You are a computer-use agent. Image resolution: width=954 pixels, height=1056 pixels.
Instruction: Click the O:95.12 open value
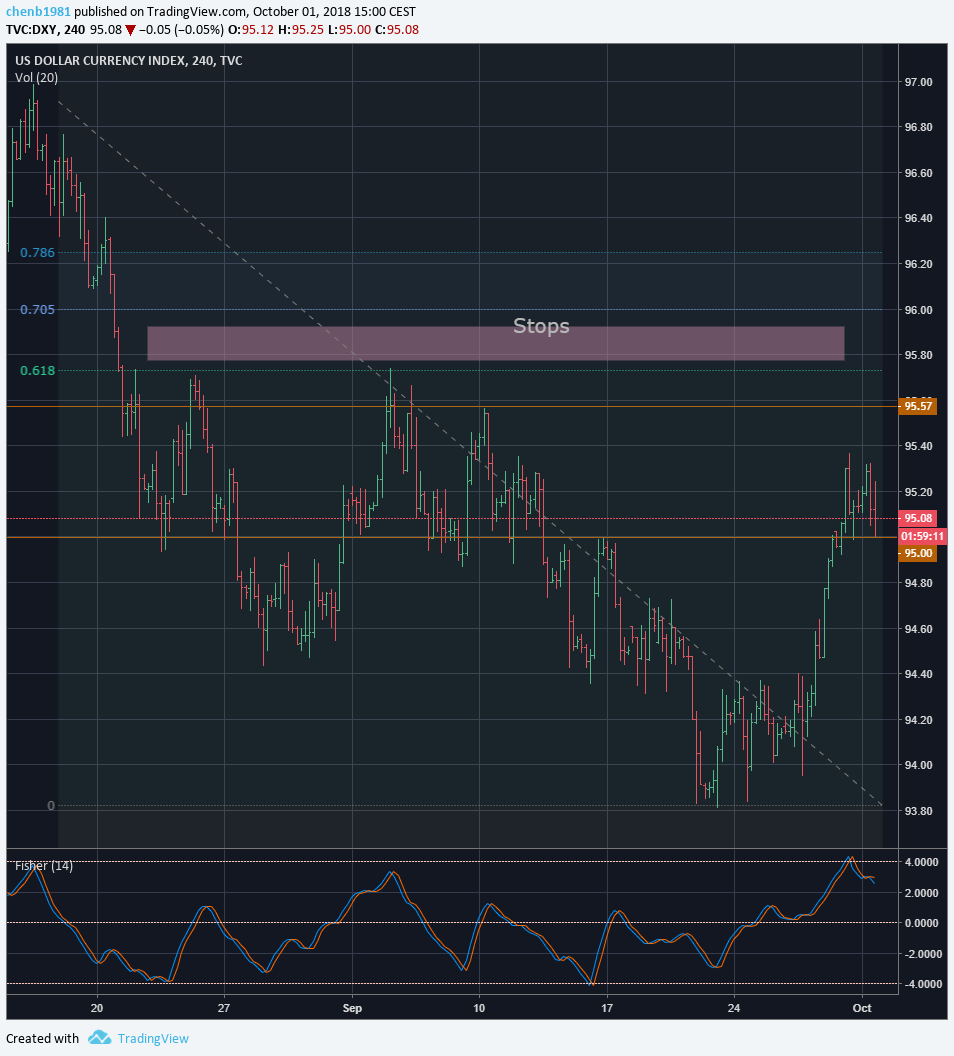[251, 30]
